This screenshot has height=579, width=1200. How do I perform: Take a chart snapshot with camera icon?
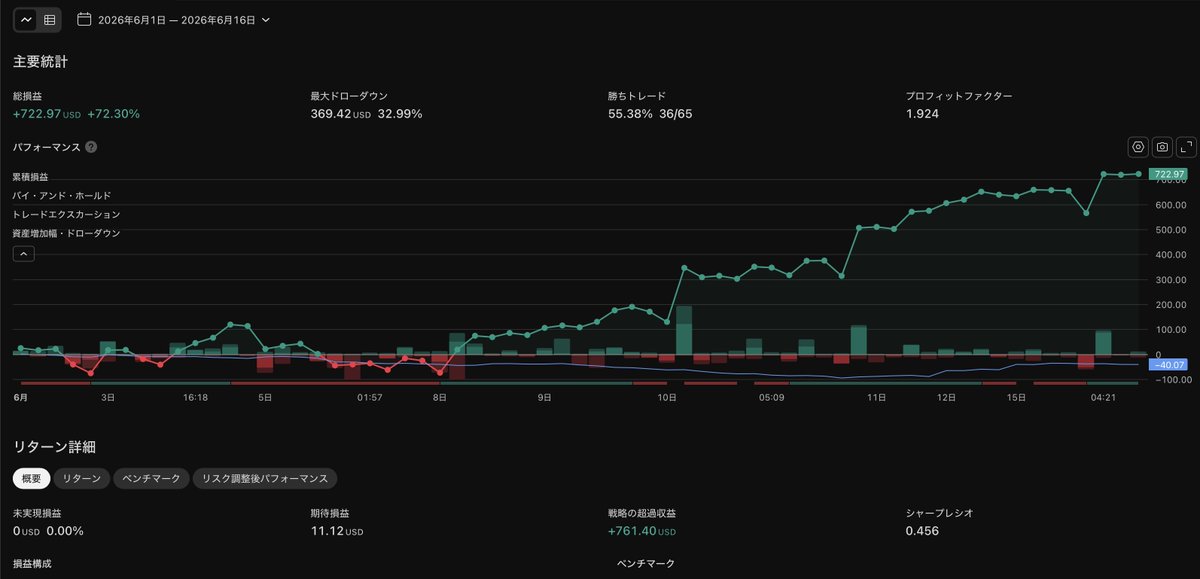[x=1162, y=147]
